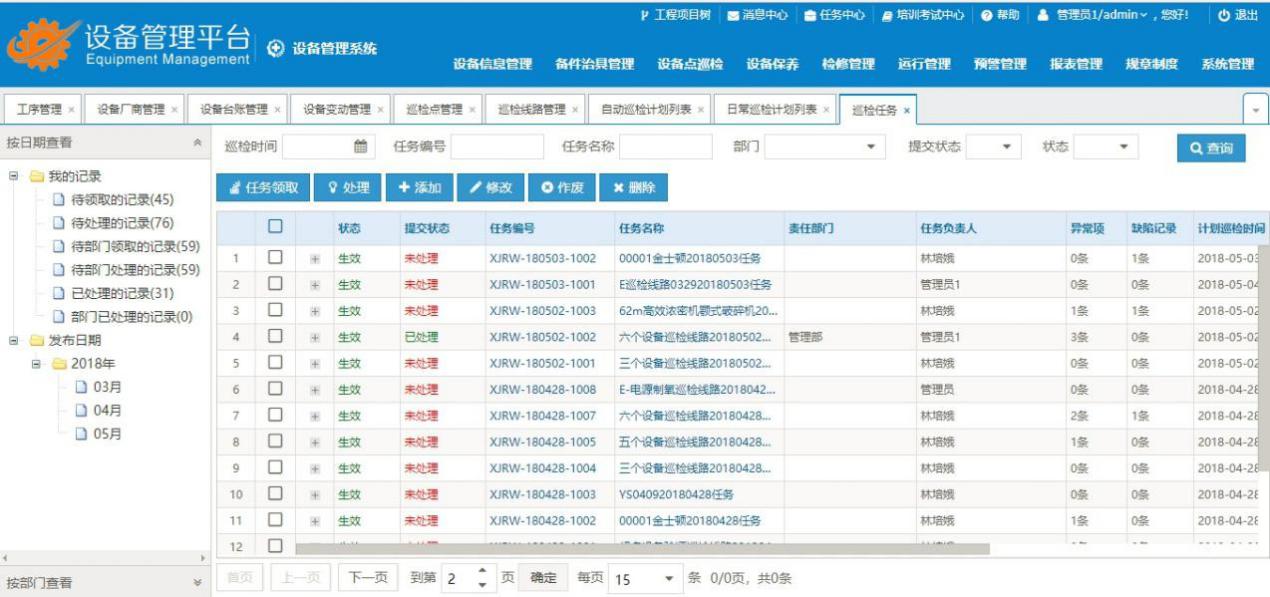Click the 工程项目树 icon
Viewport: 1270px width, 597px height.
[645, 15]
